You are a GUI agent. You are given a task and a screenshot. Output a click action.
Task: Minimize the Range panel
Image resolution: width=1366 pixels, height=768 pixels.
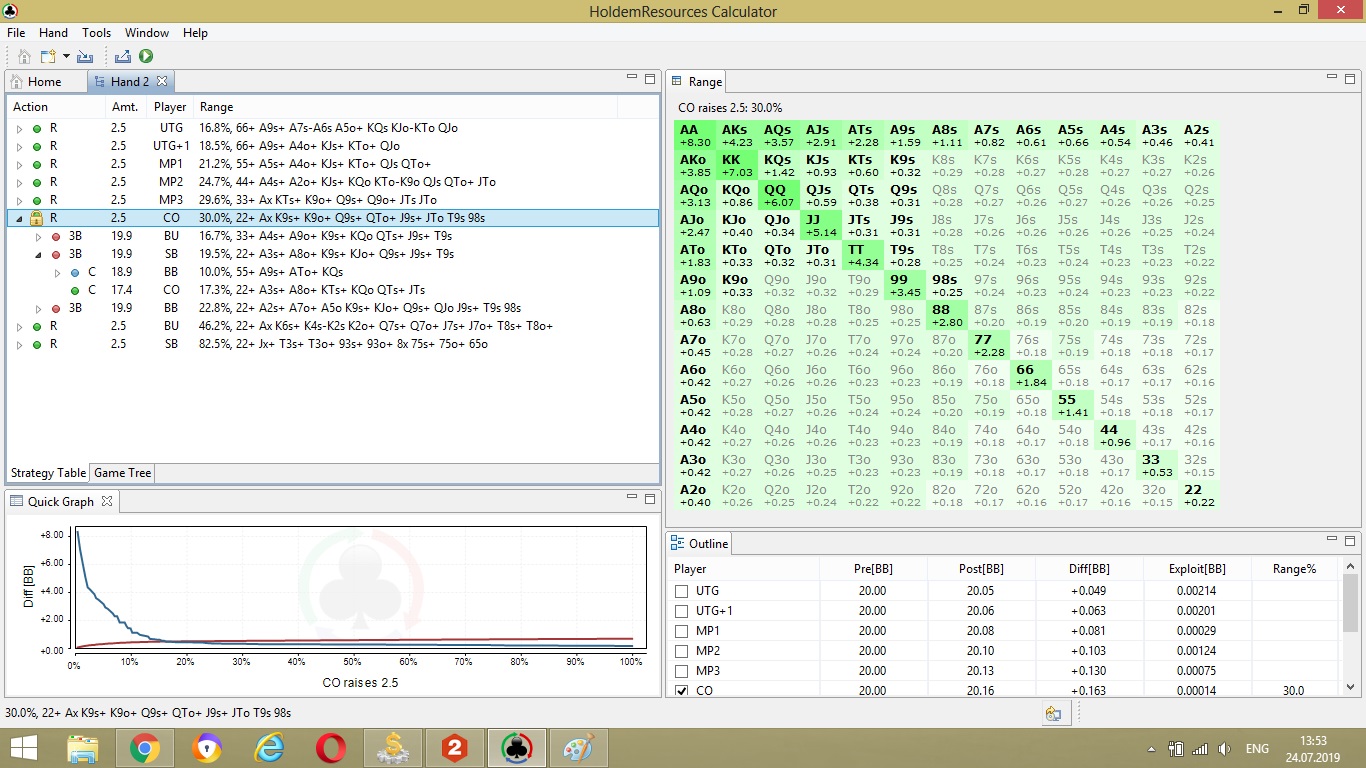(x=1332, y=77)
